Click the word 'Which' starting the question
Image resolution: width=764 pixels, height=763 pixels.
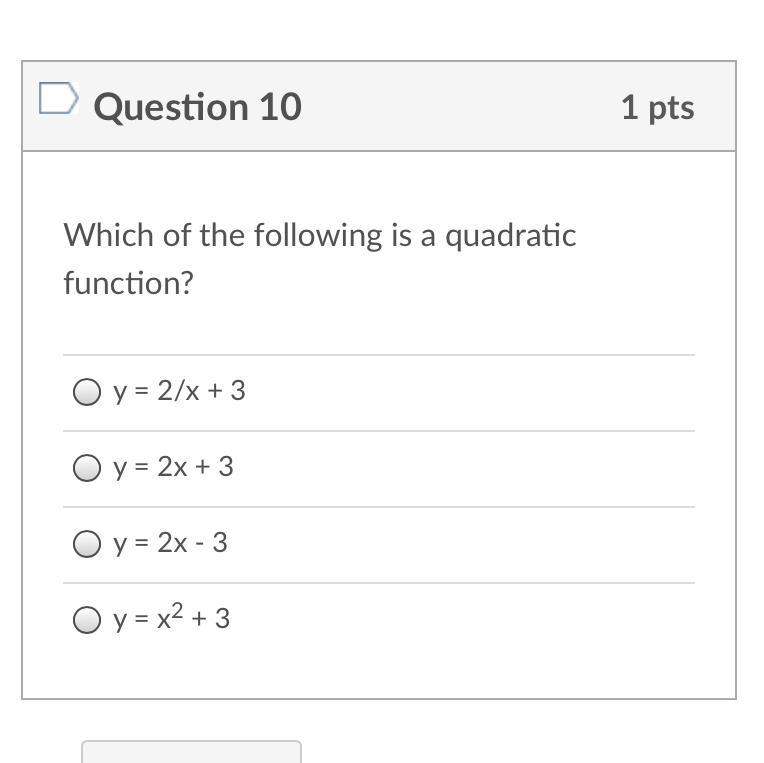99,236
